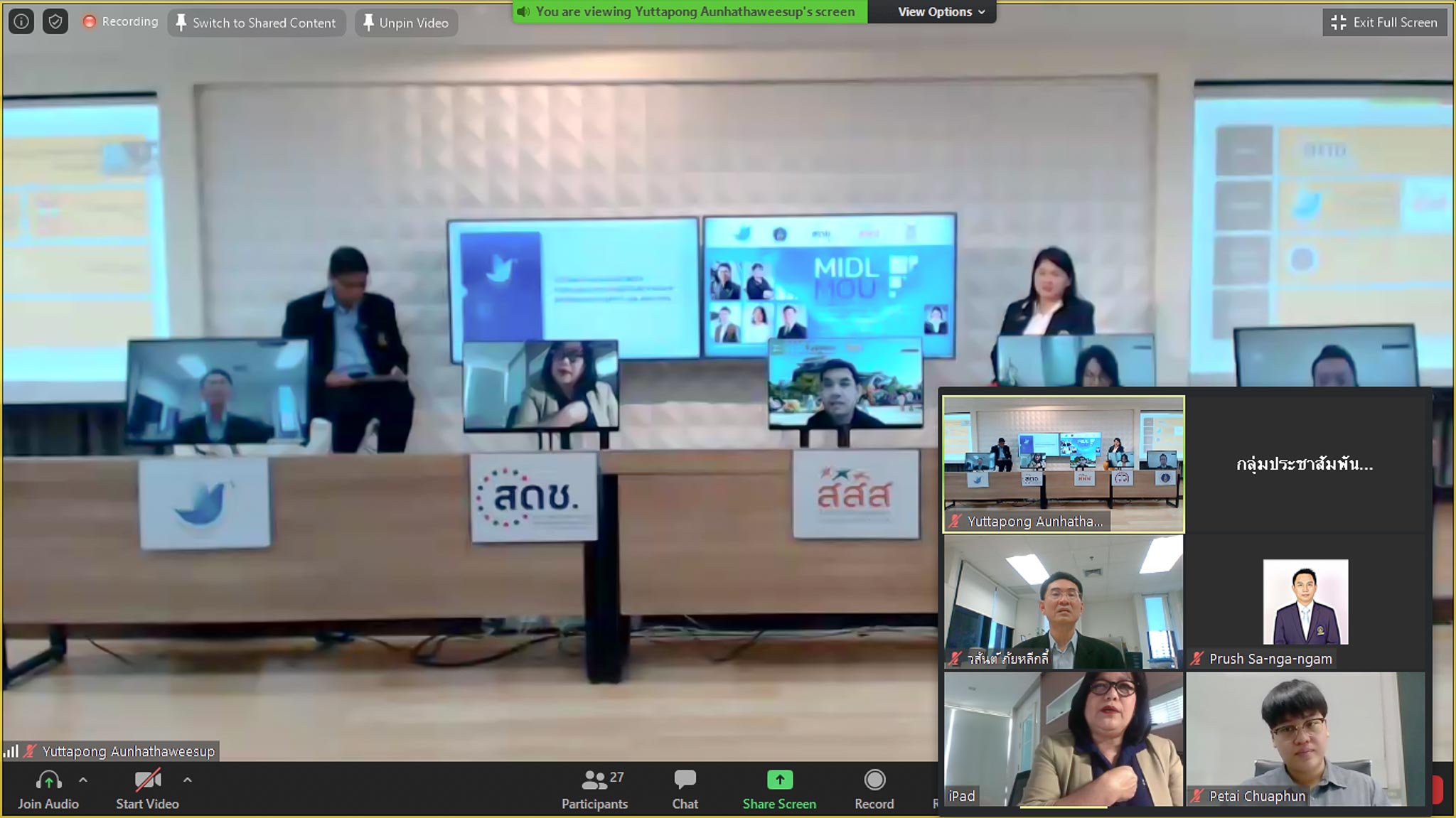Viewport: 1456px width, 818px height.
Task: Click the Record icon
Action: tap(874, 780)
